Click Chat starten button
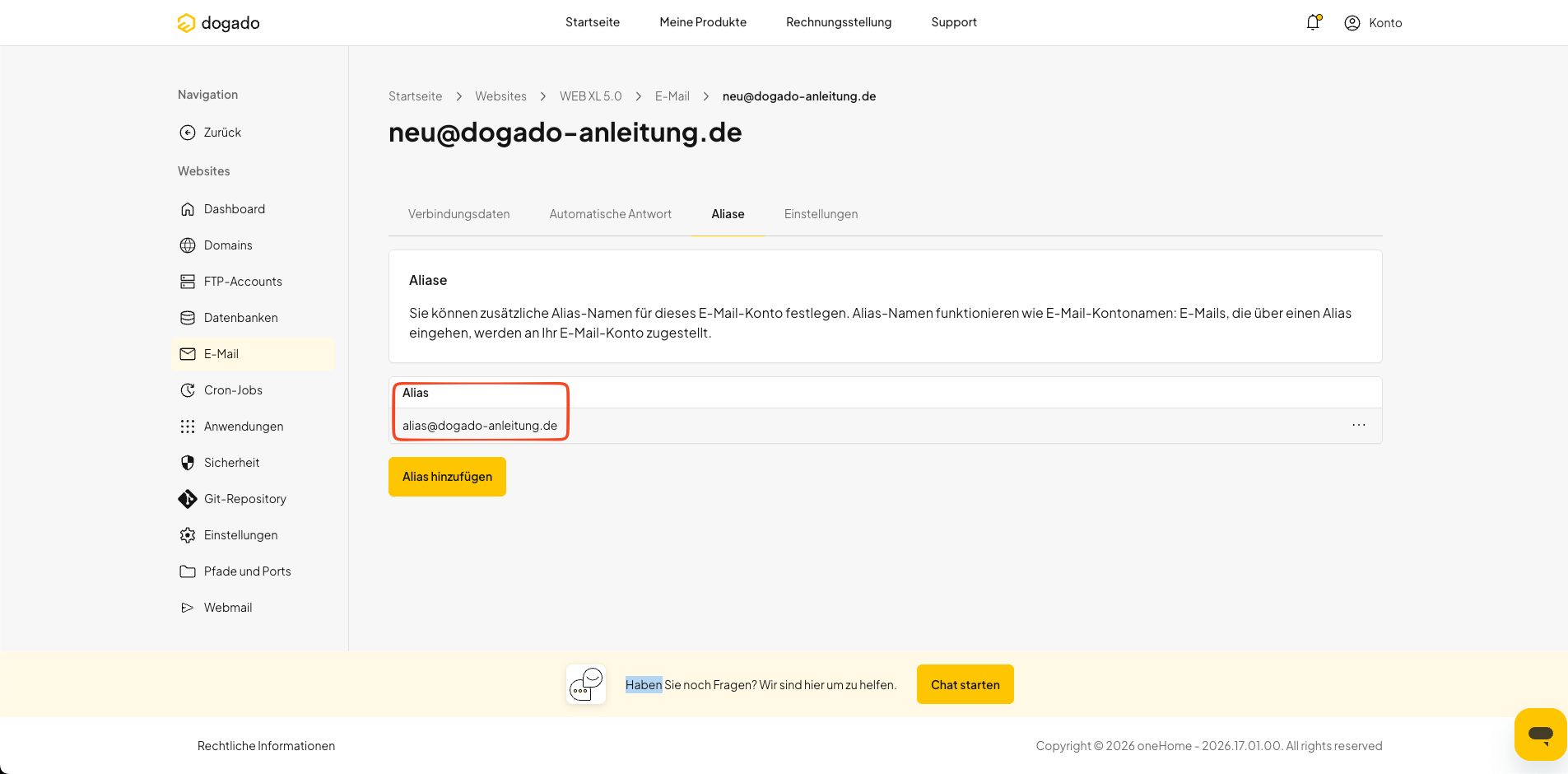 [x=965, y=684]
